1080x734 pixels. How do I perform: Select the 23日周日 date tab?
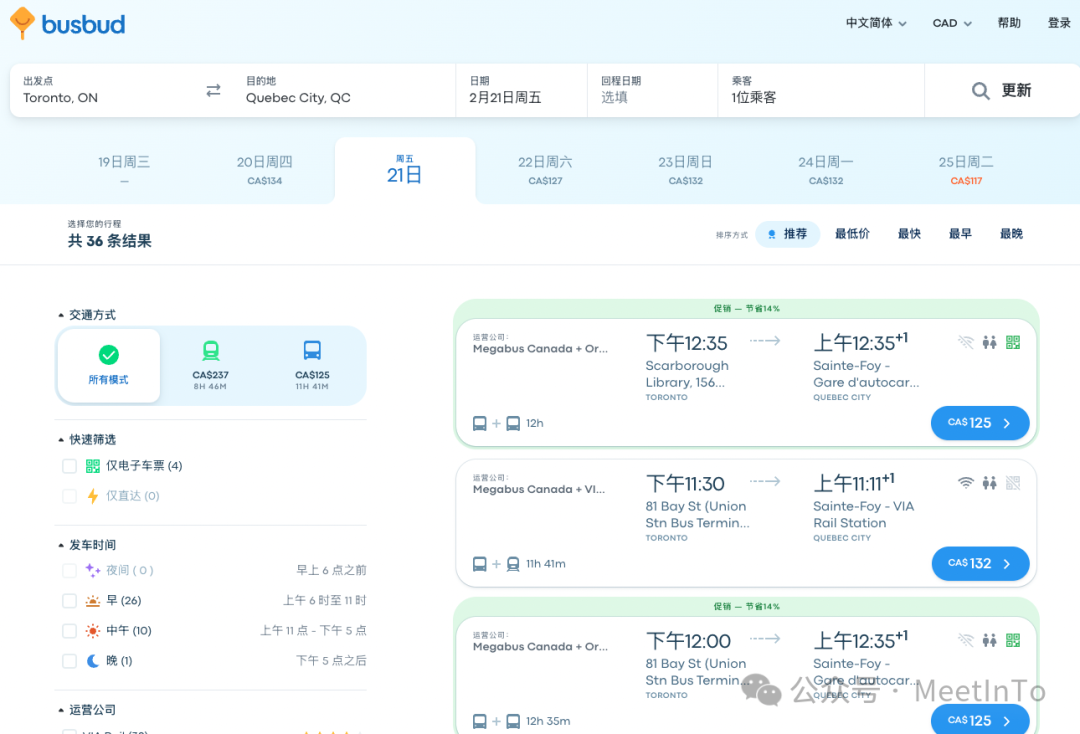click(x=685, y=169)
